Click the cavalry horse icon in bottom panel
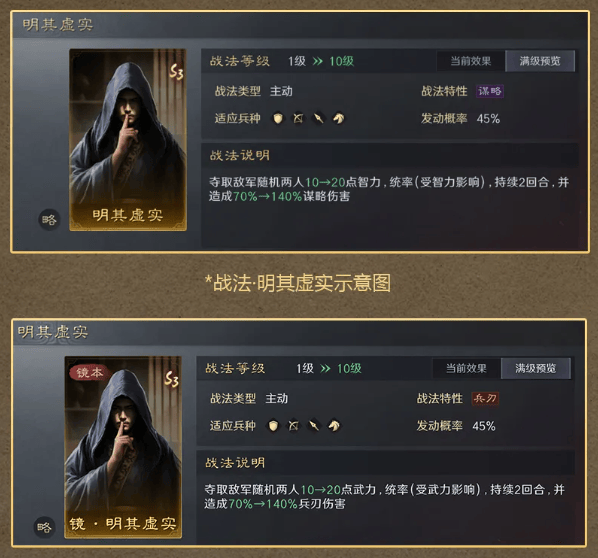Screen dimensions: 598x558 pos(334,426)
